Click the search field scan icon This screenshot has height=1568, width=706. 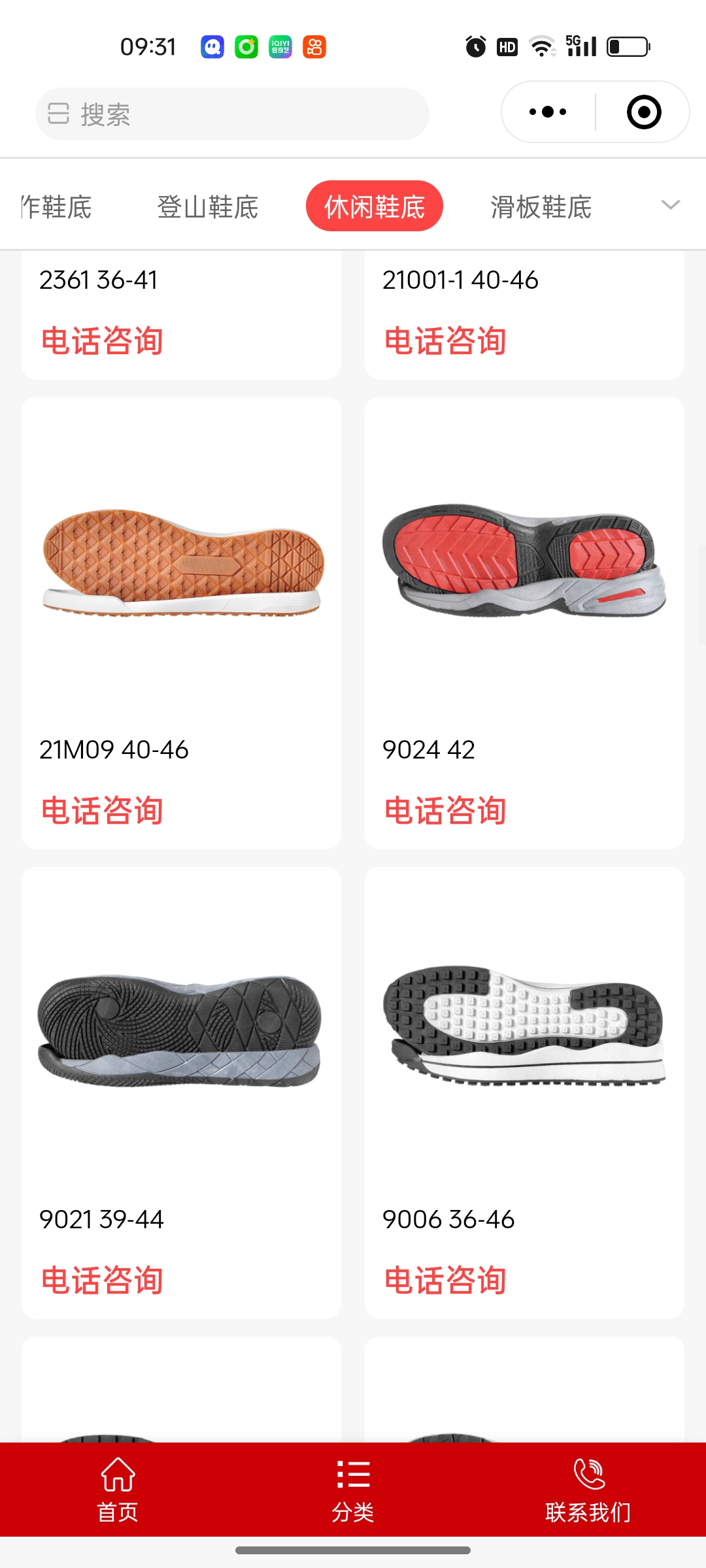pyautogui.click(x=58, y=114)
